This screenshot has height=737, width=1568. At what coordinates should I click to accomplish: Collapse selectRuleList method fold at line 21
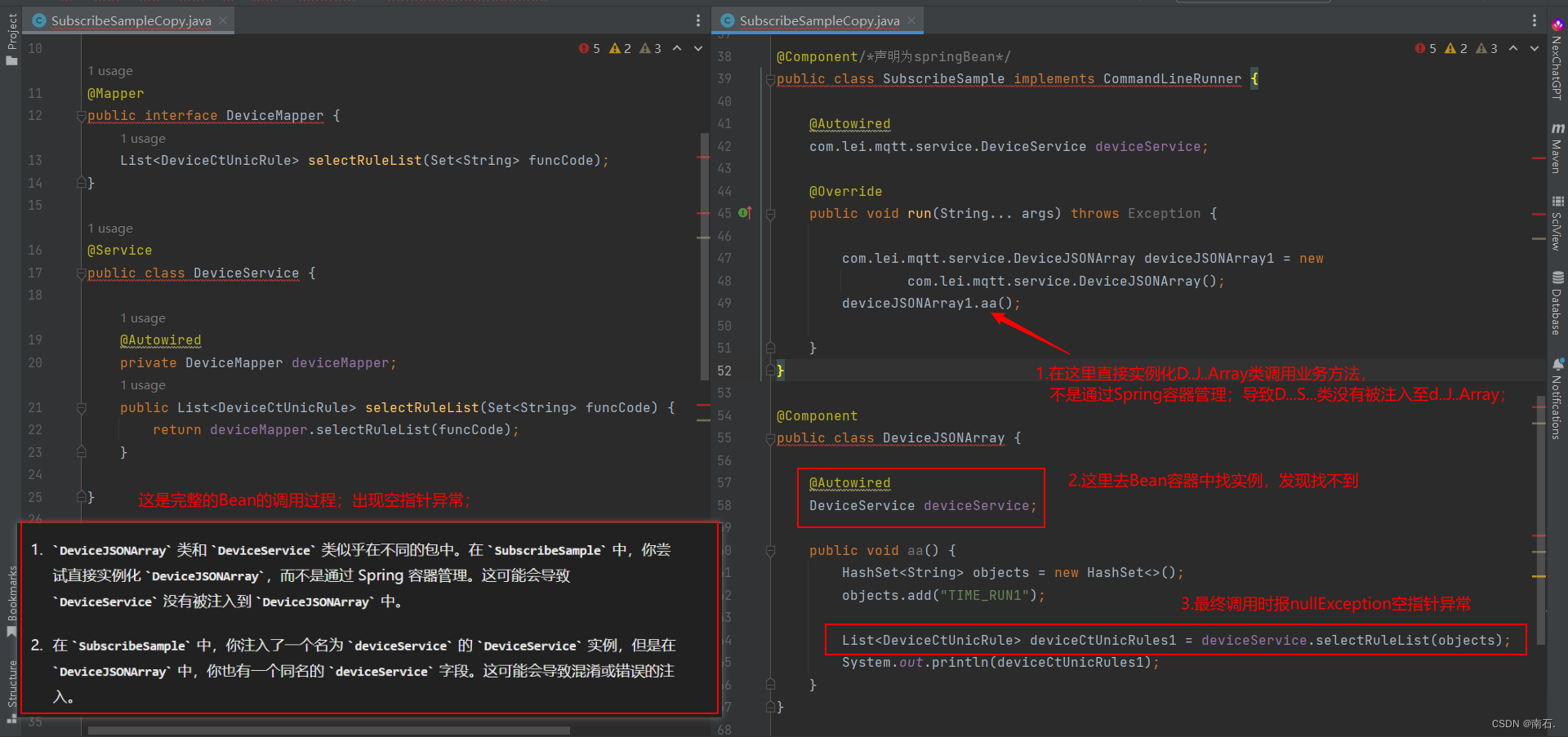81,407
